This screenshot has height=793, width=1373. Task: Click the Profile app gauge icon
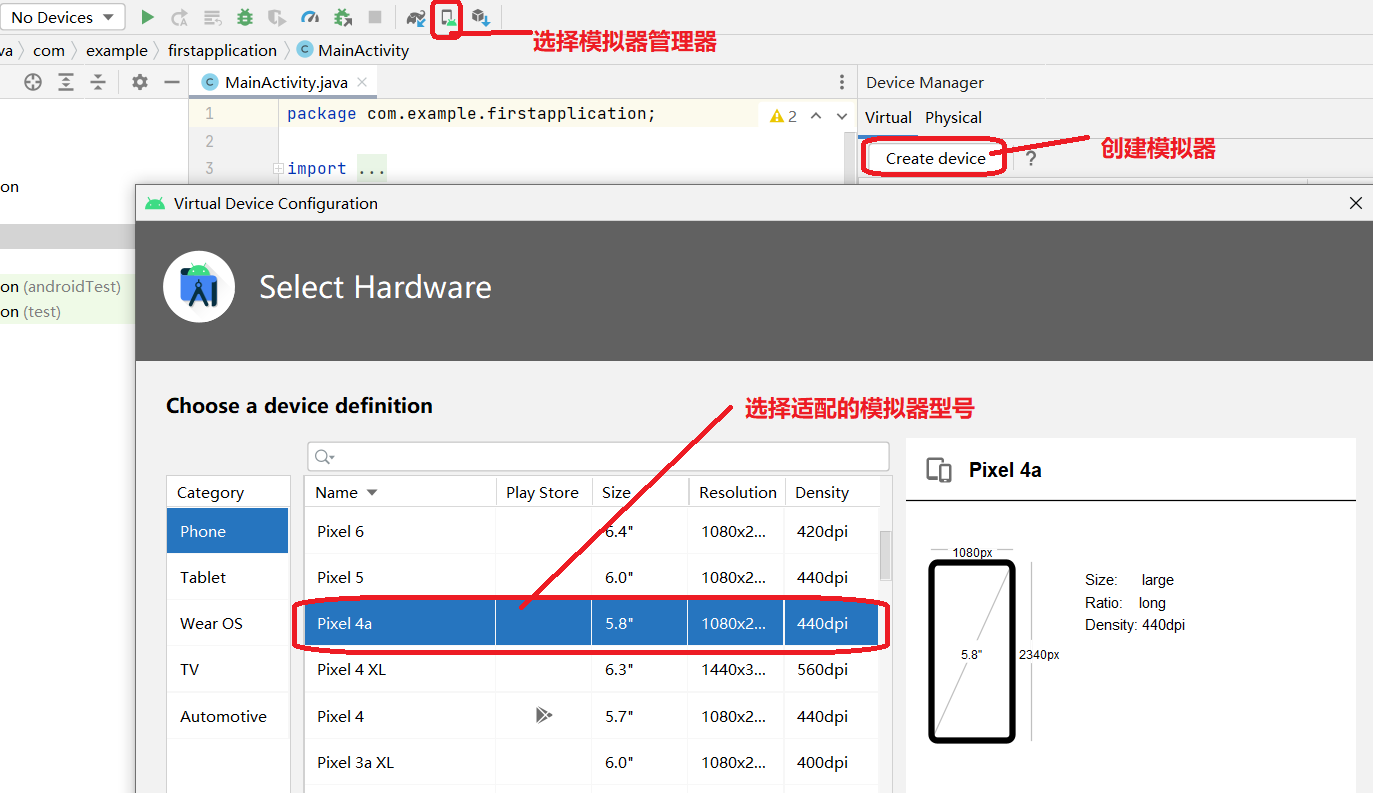tap(310, 17)
